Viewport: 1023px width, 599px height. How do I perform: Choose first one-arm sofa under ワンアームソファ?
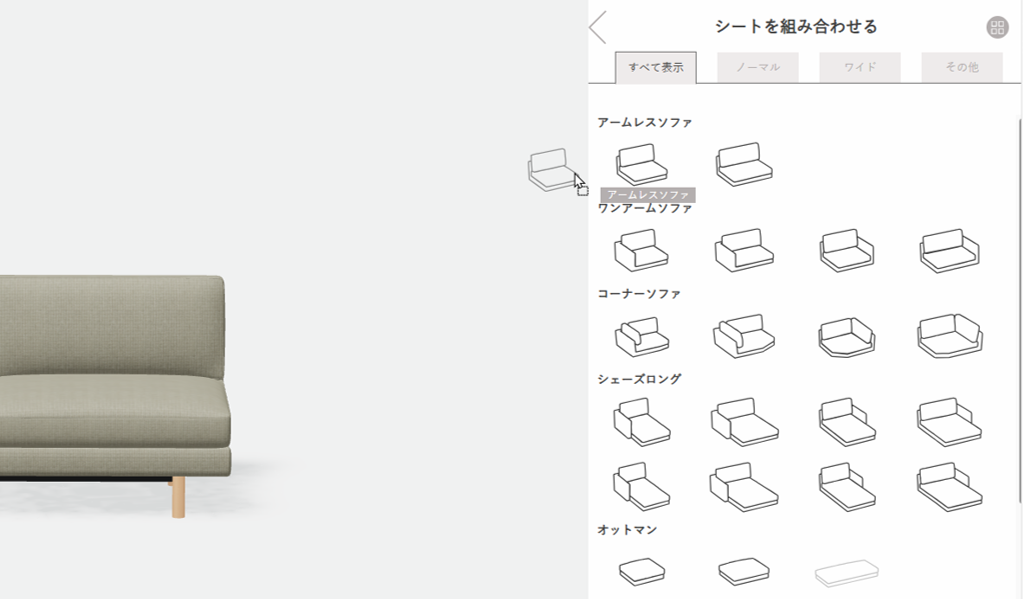[x=641, y=250]
